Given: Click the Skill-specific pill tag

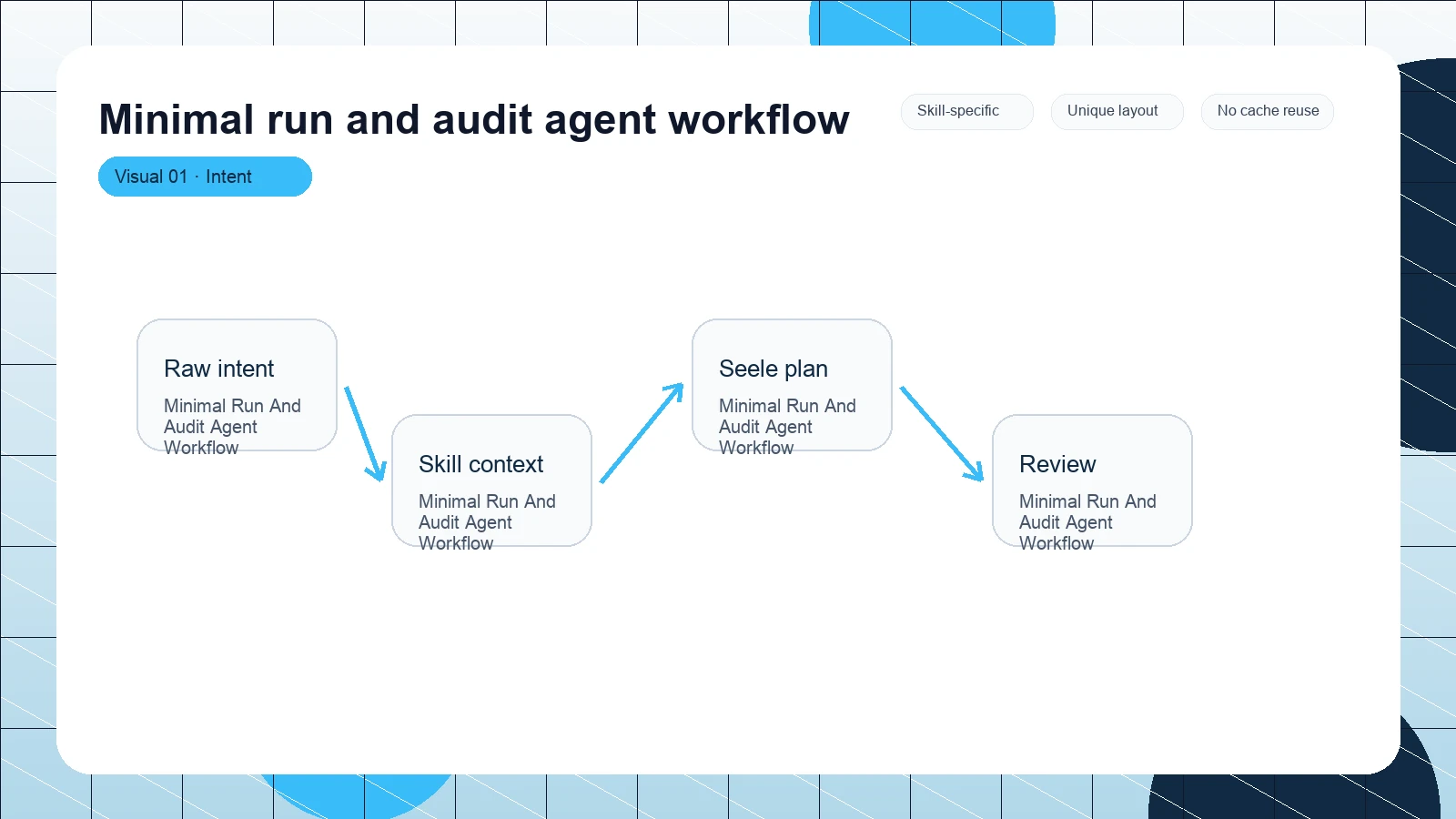Looking at the screenshot, I should (x=966, y=111).
